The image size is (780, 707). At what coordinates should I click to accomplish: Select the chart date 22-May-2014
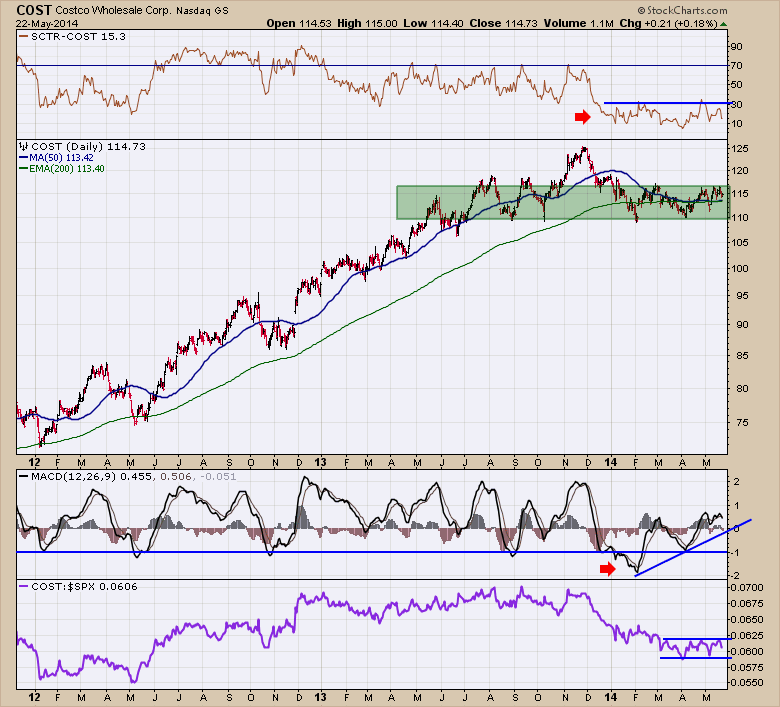point(47,23)
